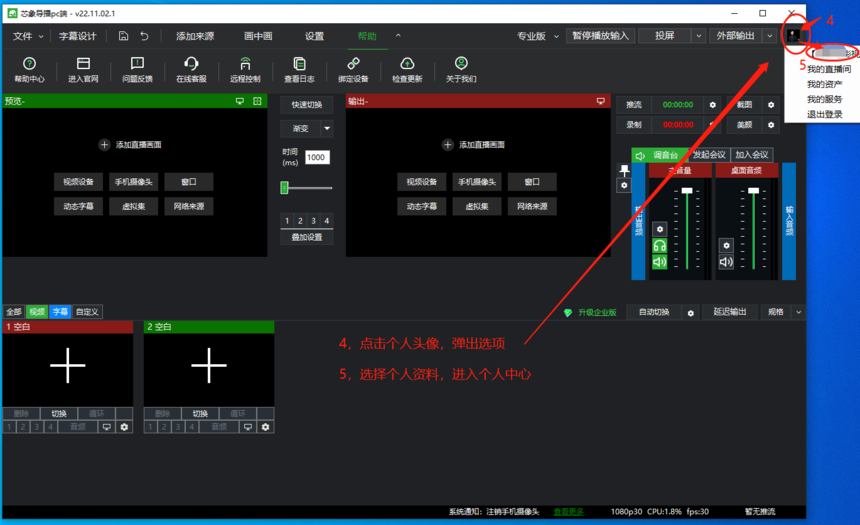Expand the arrow next to 投屏
860x525 pixels.
pos(698,36)
